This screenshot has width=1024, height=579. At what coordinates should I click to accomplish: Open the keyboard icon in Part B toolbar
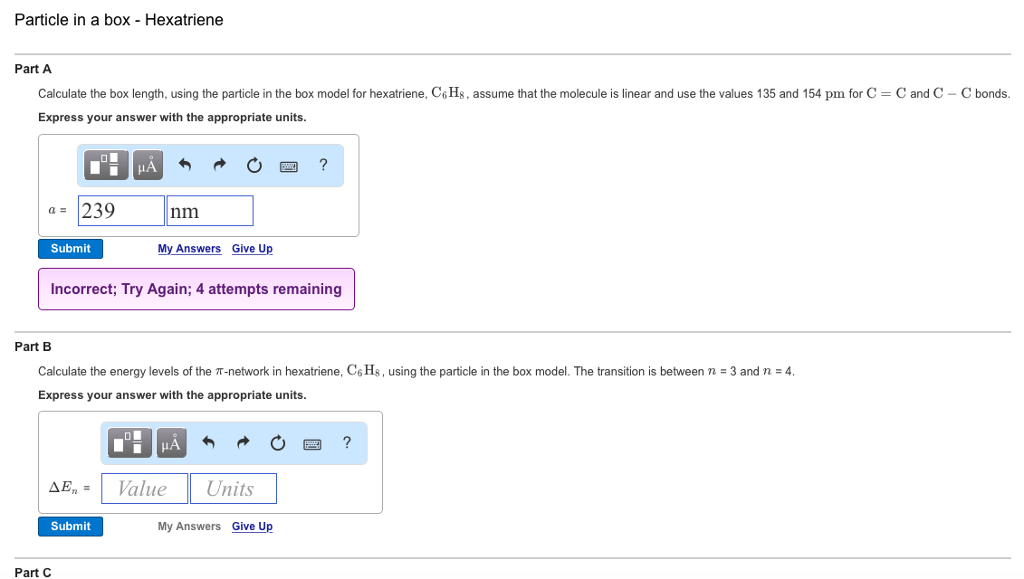(x=312, y=443)
